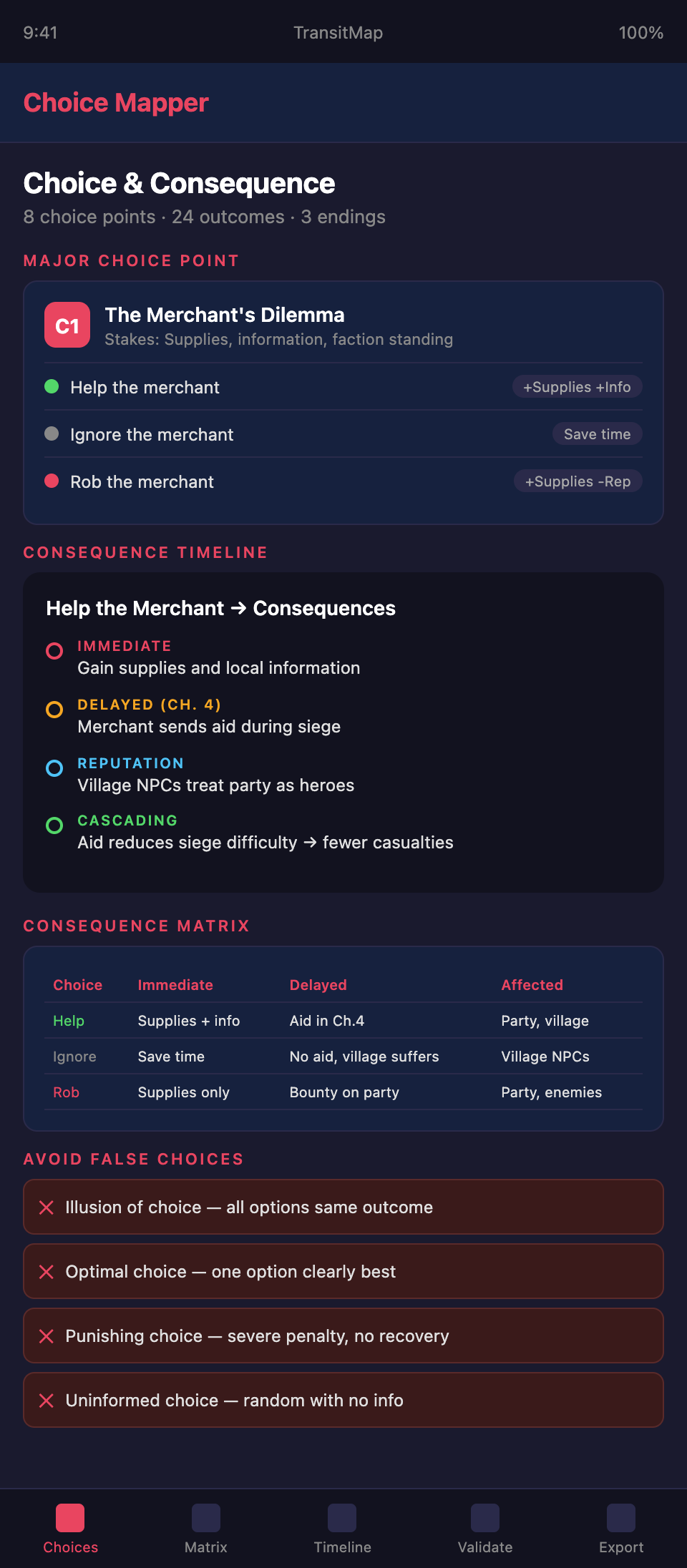
Task: Click the Immediate timeline marker circle
Action: [54, 651]
